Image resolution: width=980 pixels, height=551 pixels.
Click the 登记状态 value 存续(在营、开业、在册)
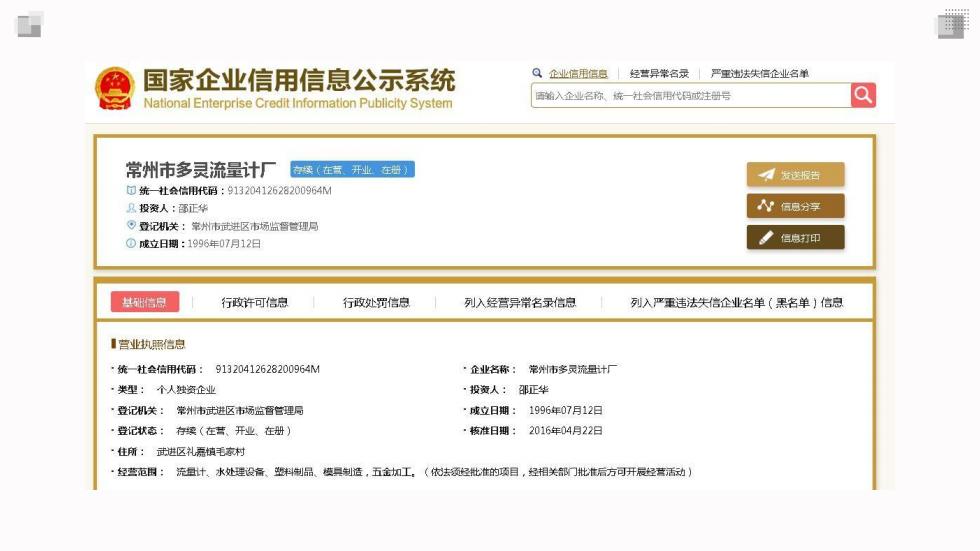pyautogui.click(x=234, y=430)
